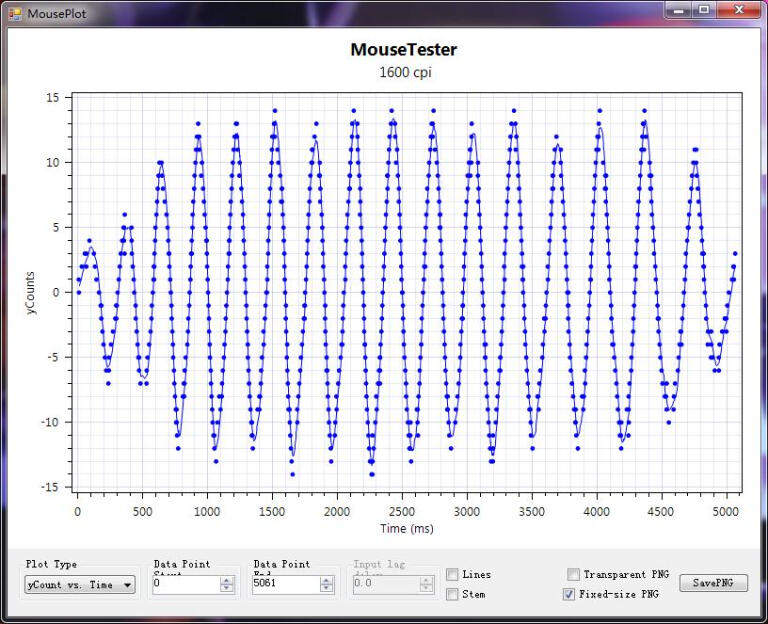
Task: Click the 2500 tick label on time axis
Action: [402, 511]
